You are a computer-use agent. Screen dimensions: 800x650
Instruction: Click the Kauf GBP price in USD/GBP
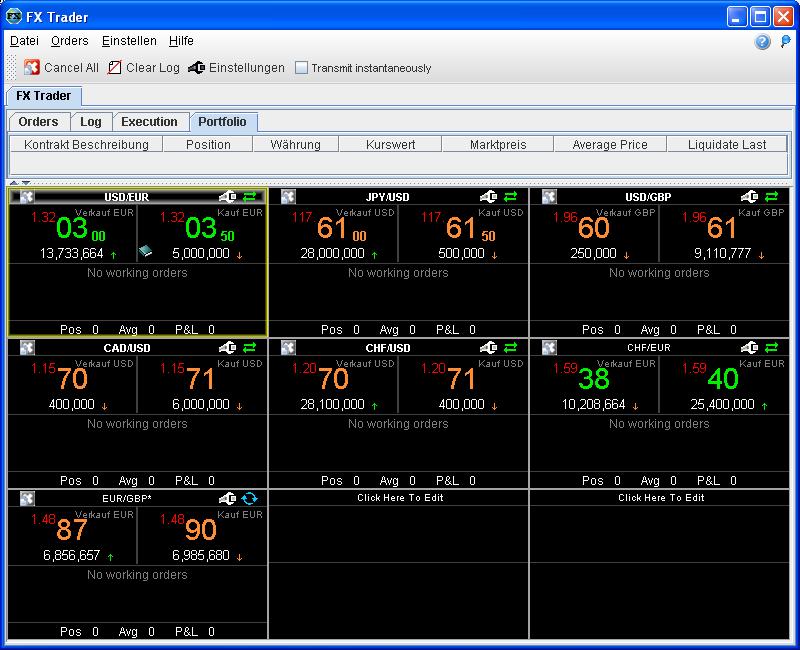point(722,228)
